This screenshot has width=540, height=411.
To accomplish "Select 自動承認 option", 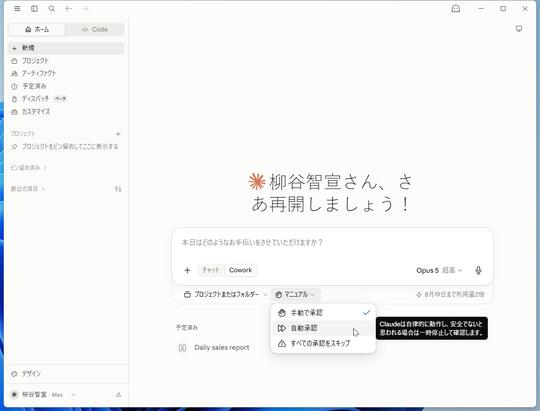I will coord(323,328).
